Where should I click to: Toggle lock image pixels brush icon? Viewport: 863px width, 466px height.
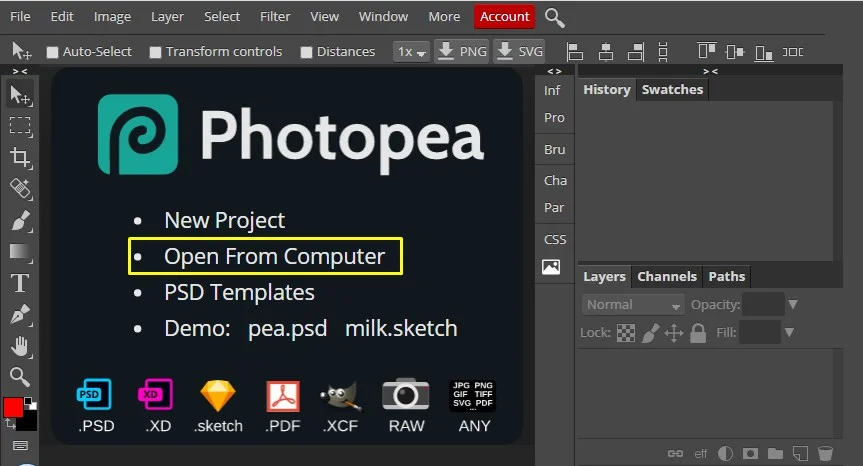coord(651,333)
